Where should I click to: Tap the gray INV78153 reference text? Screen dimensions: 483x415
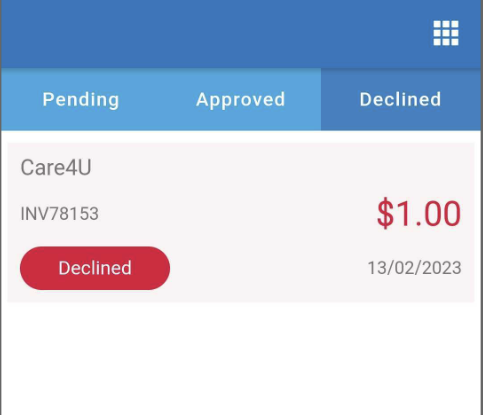60,214
